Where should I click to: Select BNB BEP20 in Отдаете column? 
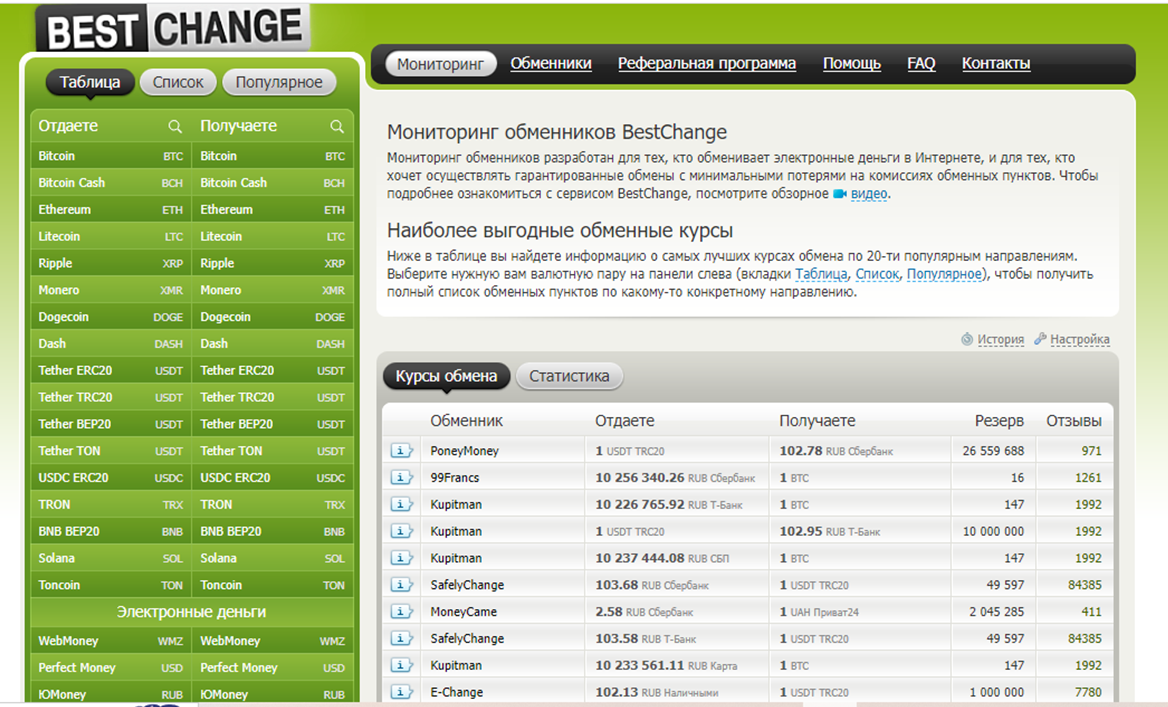click(x=111, y=532)
